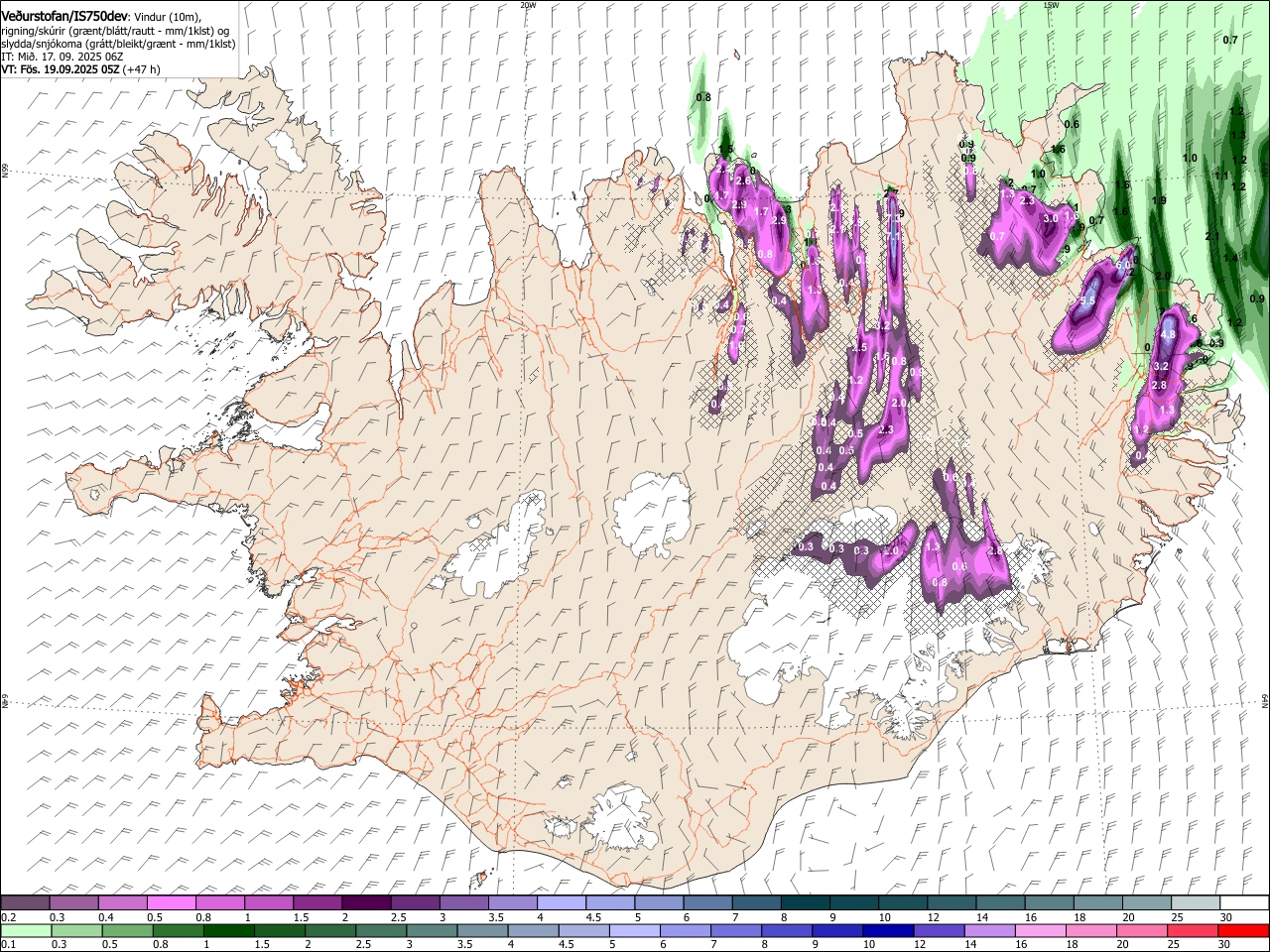This screenshot has width=1270, height=952.
Task: Click the 20–25 rose pink lower legend swatch
Action: pyautogui.click(x=1142, y=930)
